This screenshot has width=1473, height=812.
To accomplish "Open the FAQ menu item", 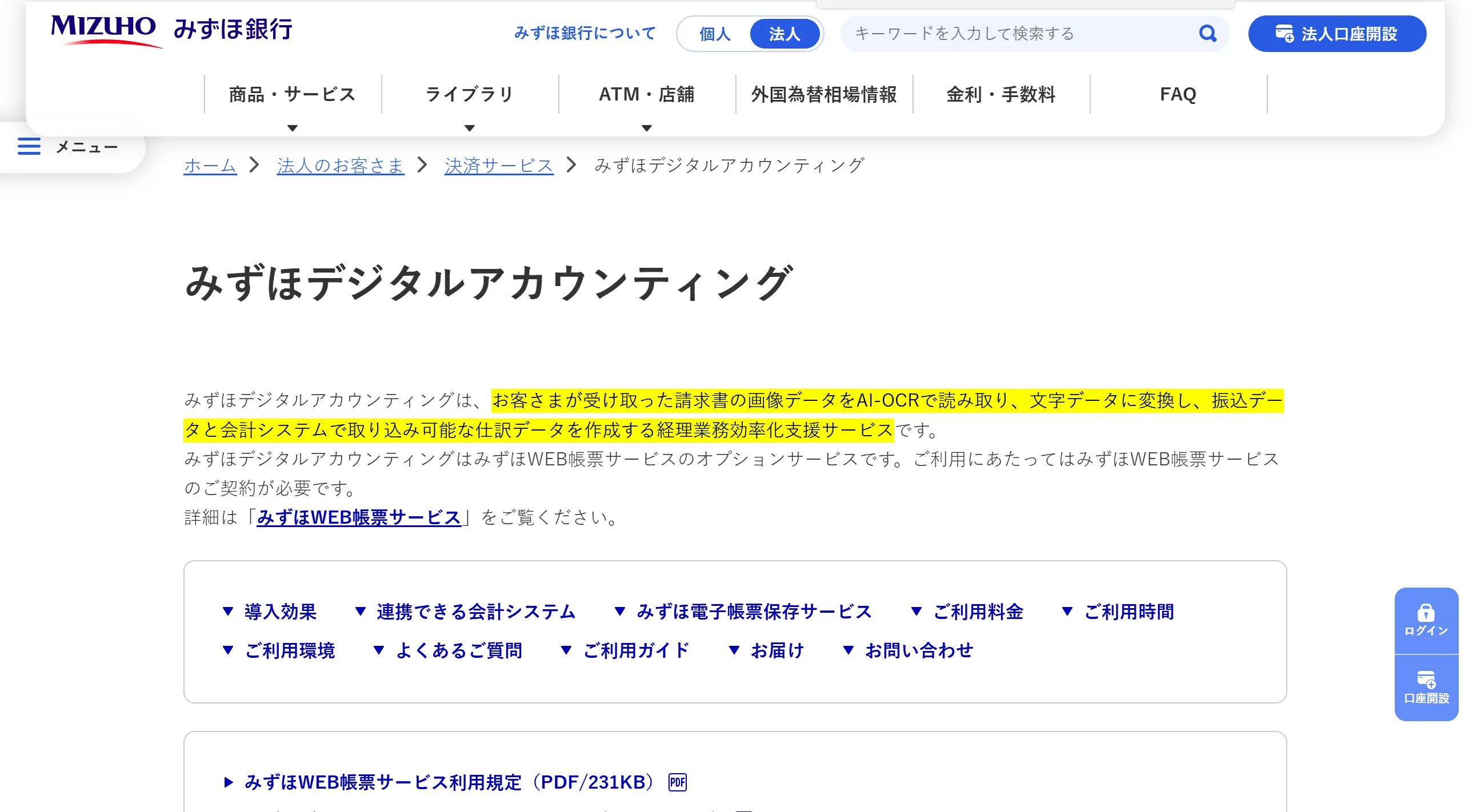I will pyautogui.click(x=1178, y=94).
